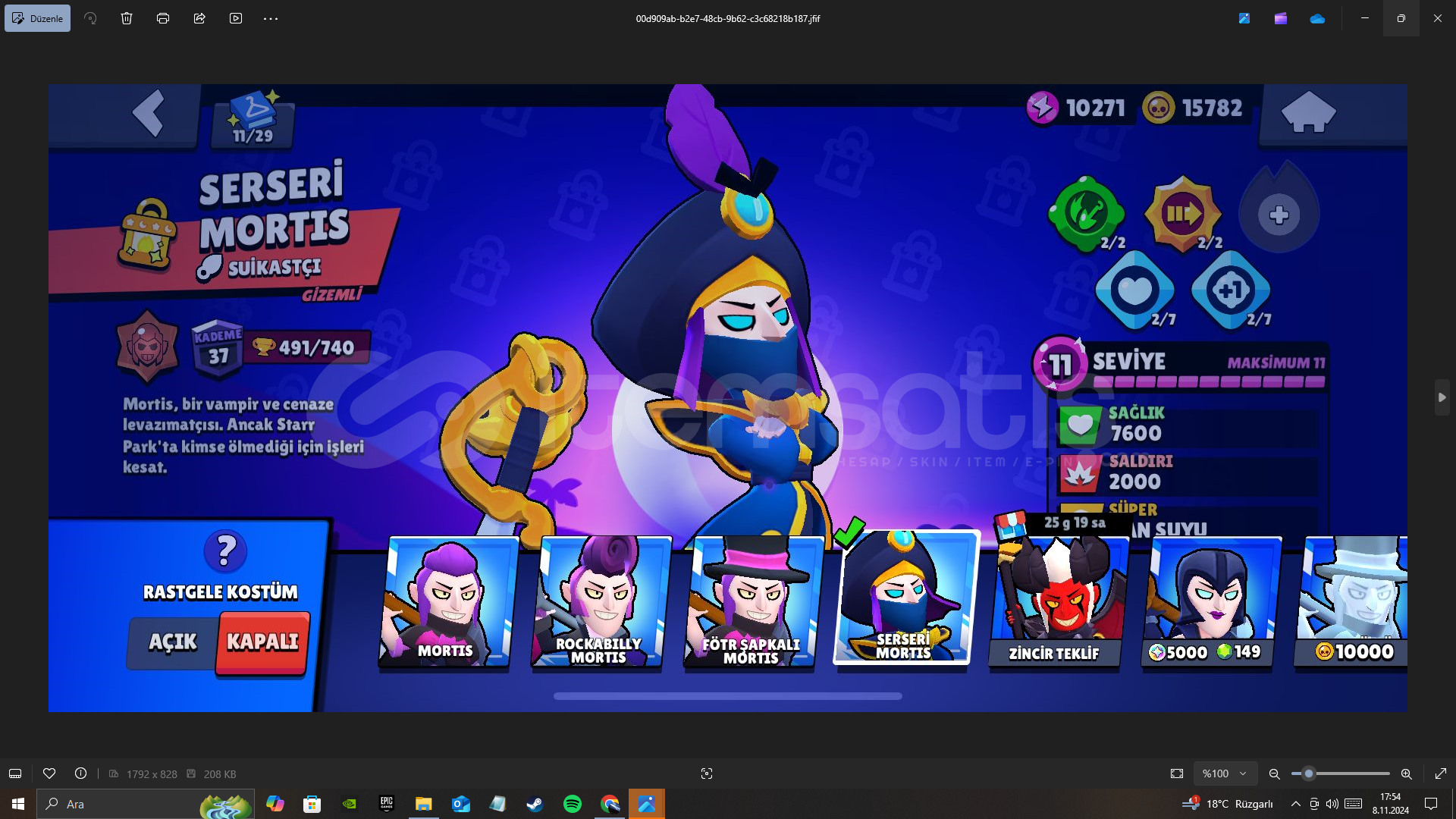This screenshot has height=819, width=1456.
Task: Share the image via share icon
Action: 199,18
